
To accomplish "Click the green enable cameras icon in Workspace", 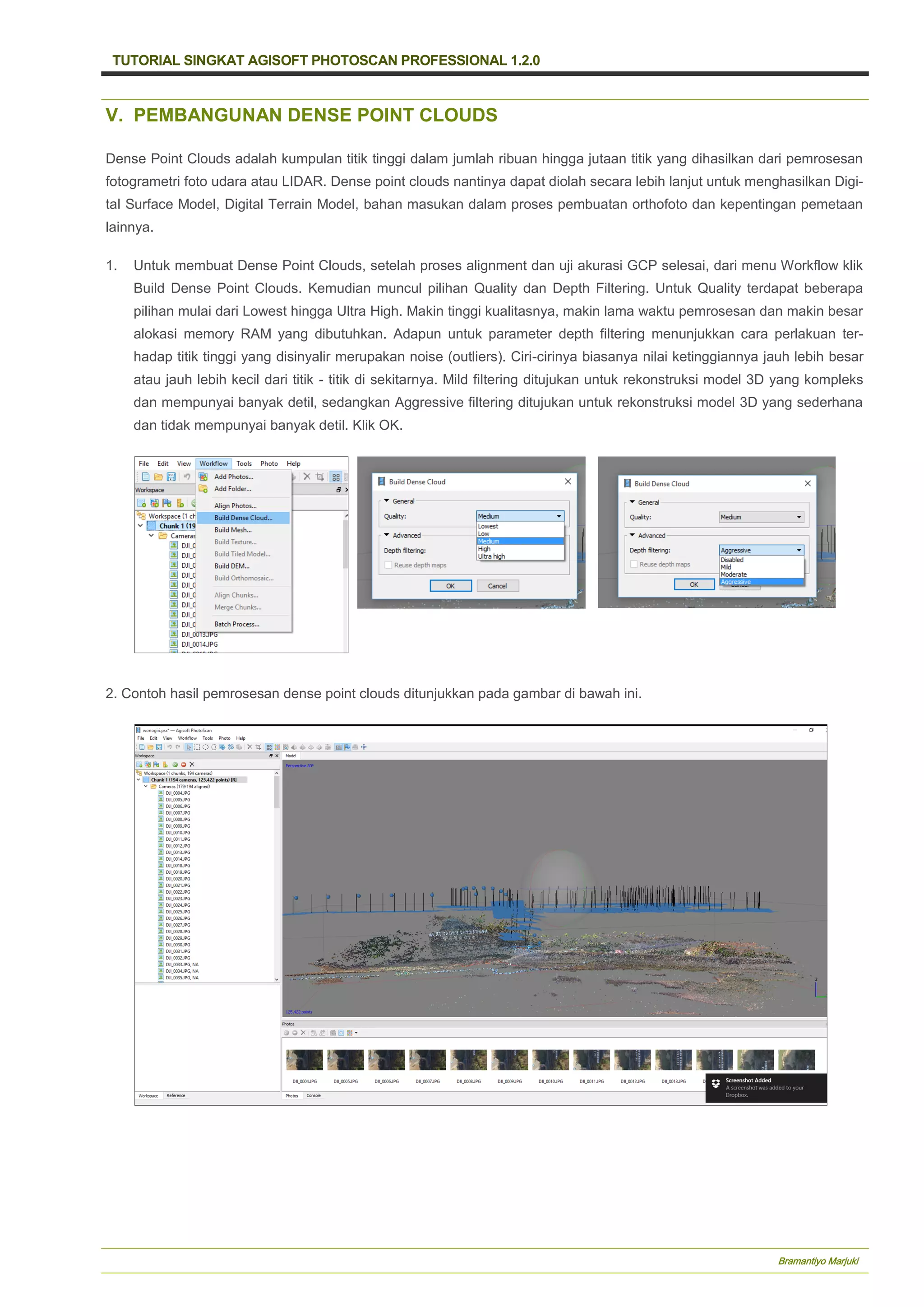I will [x=175, y=765].
